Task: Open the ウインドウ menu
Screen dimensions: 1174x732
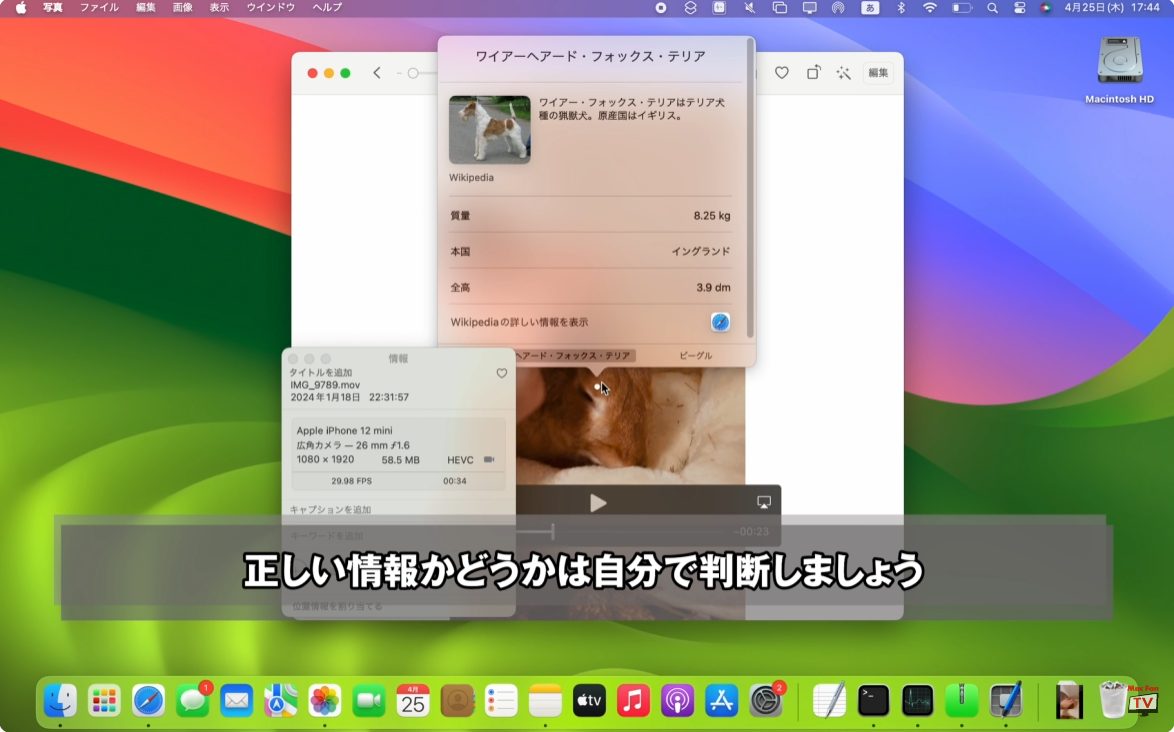Action: click(271, 7)
